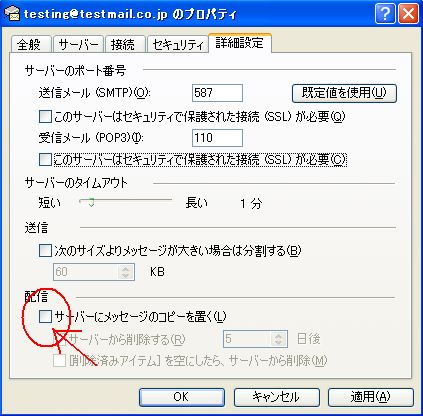Click the キャンセル button
Viewport: 423px width, 416px height.
[x=276, y=397]
